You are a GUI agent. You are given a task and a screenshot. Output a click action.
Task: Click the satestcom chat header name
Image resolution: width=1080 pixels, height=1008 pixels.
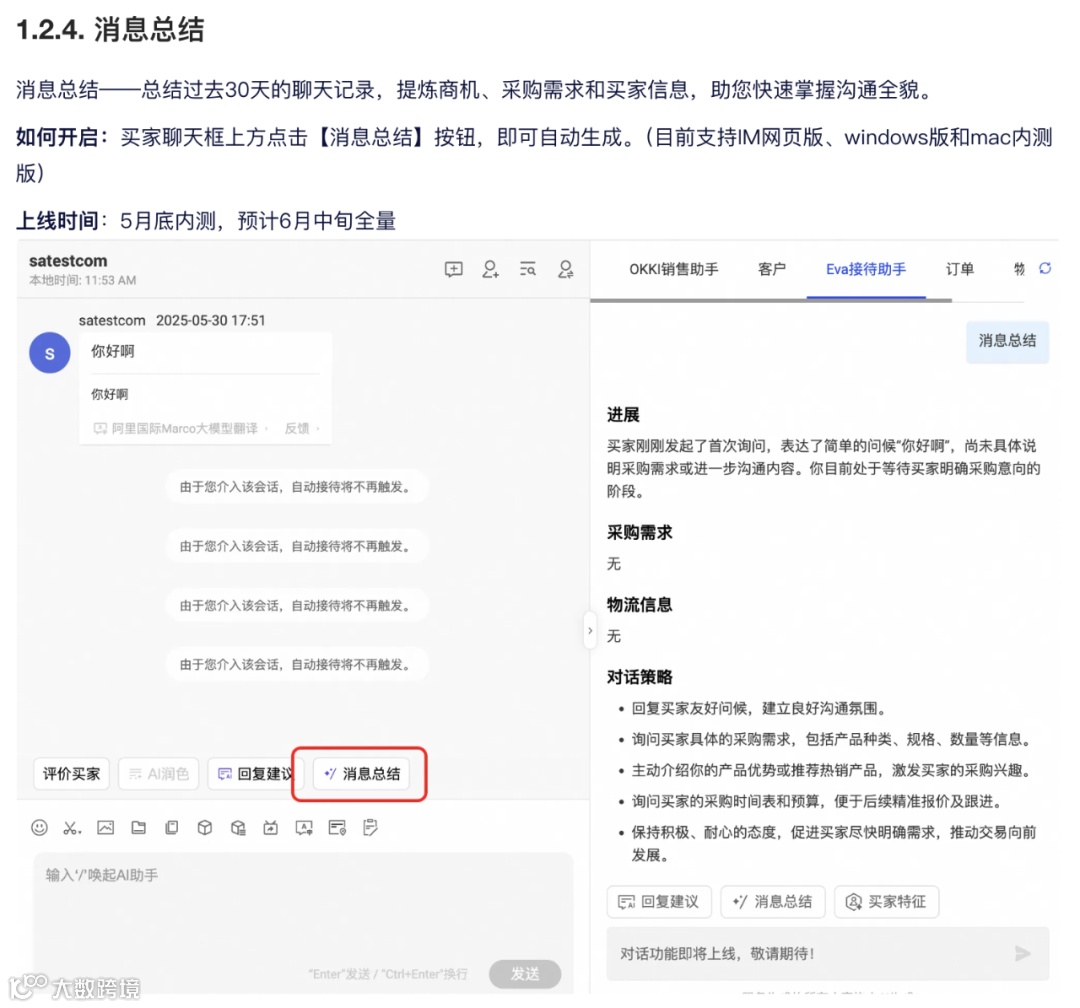point(68,261)
